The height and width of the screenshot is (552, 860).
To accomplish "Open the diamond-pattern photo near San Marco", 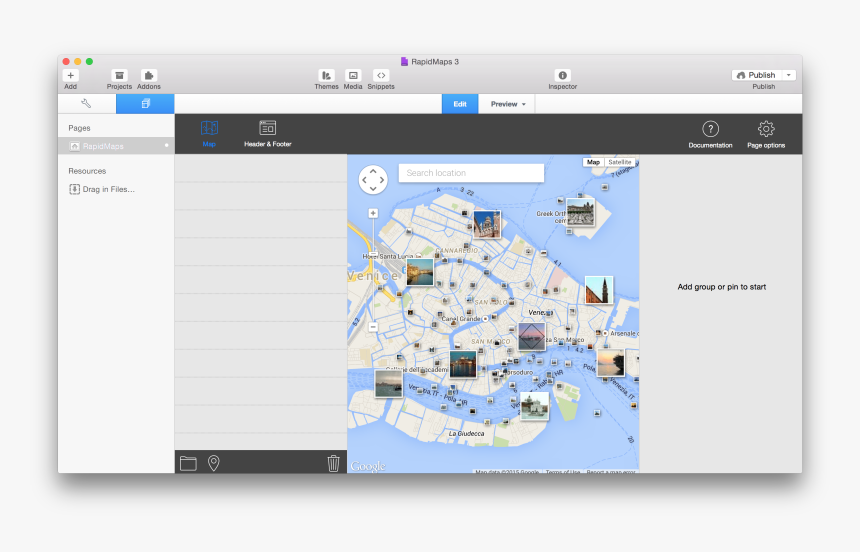I will (x=531, y=336).
